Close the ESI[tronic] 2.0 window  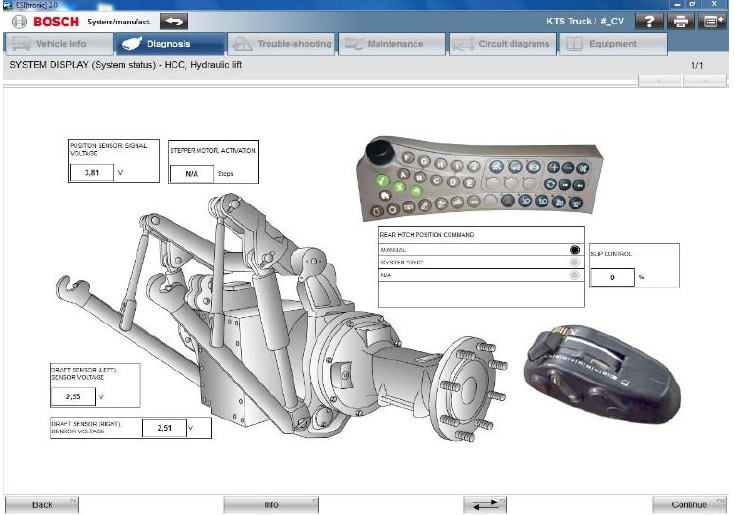(714, 4)
